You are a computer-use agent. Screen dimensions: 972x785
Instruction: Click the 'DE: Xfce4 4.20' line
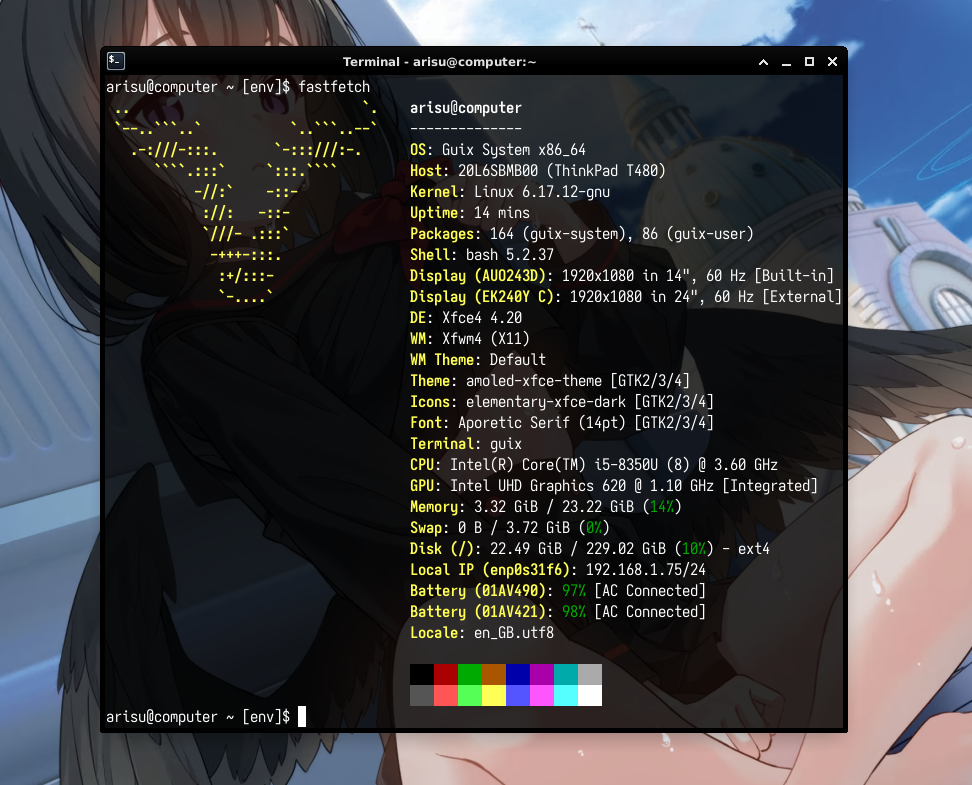(466, 318)
